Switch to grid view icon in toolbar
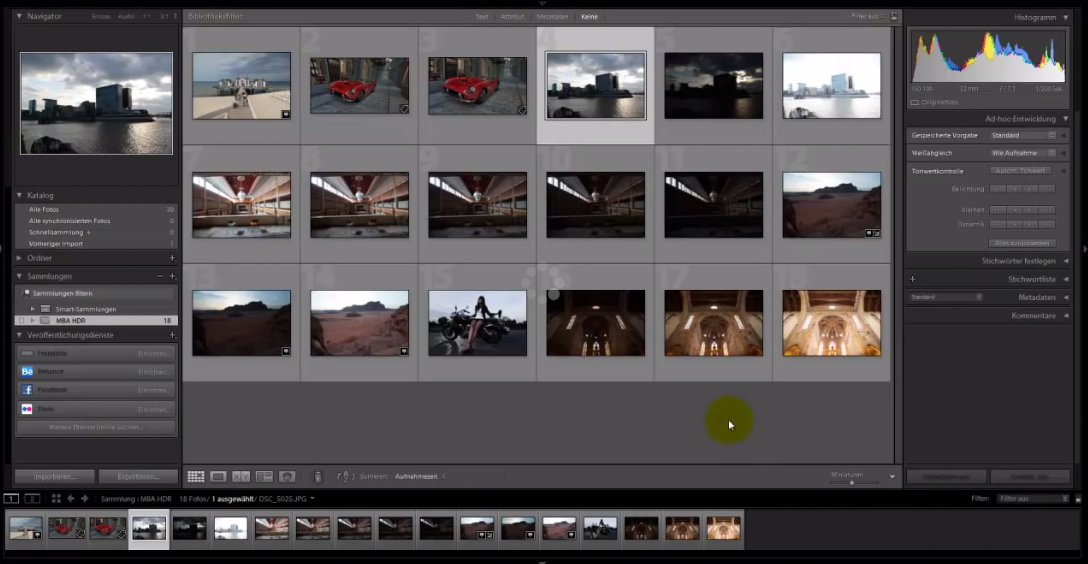1088x564 pixels. (x=196, y=477)
